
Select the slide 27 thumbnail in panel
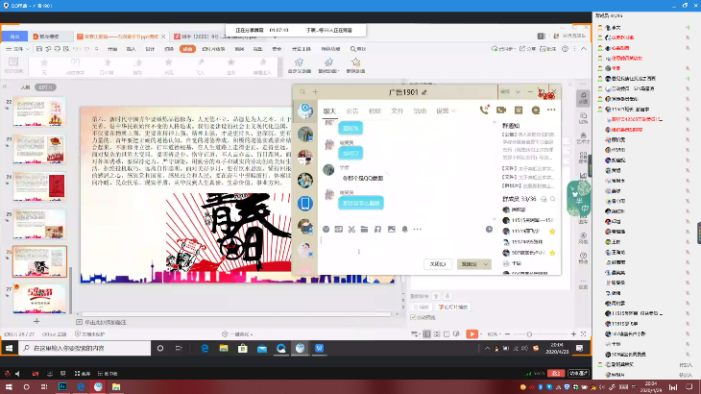[x=39, y=298]
